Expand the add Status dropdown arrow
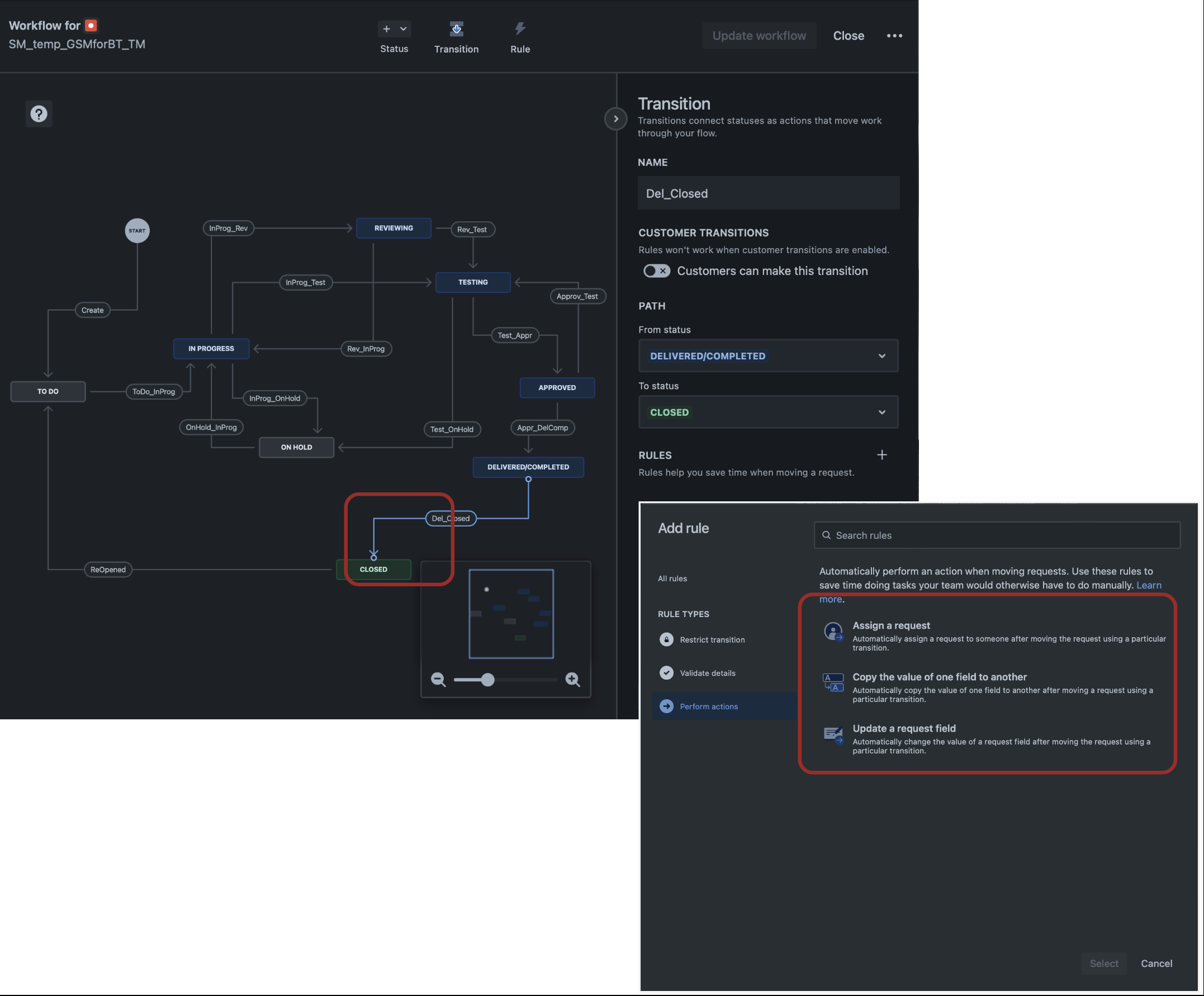The image size is (1204, 996). (403, 29)
